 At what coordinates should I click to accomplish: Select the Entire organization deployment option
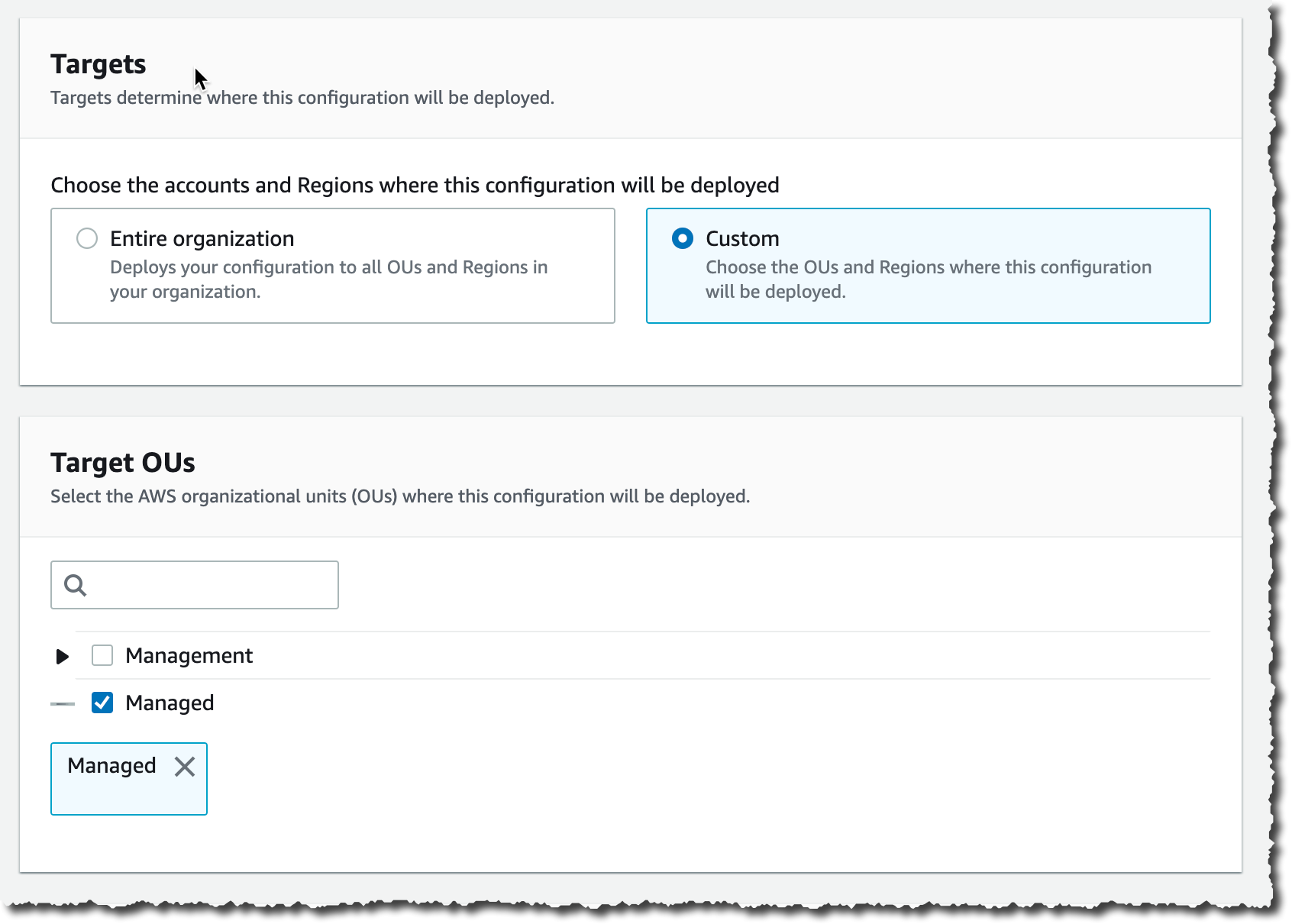332,265
